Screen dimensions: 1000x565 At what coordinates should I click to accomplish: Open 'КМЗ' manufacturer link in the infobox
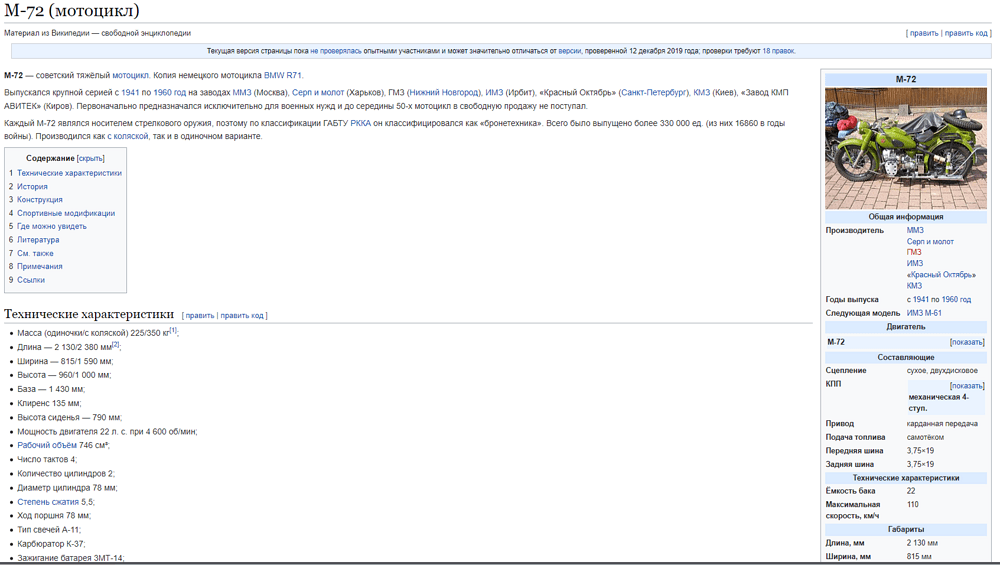point(914,286)
